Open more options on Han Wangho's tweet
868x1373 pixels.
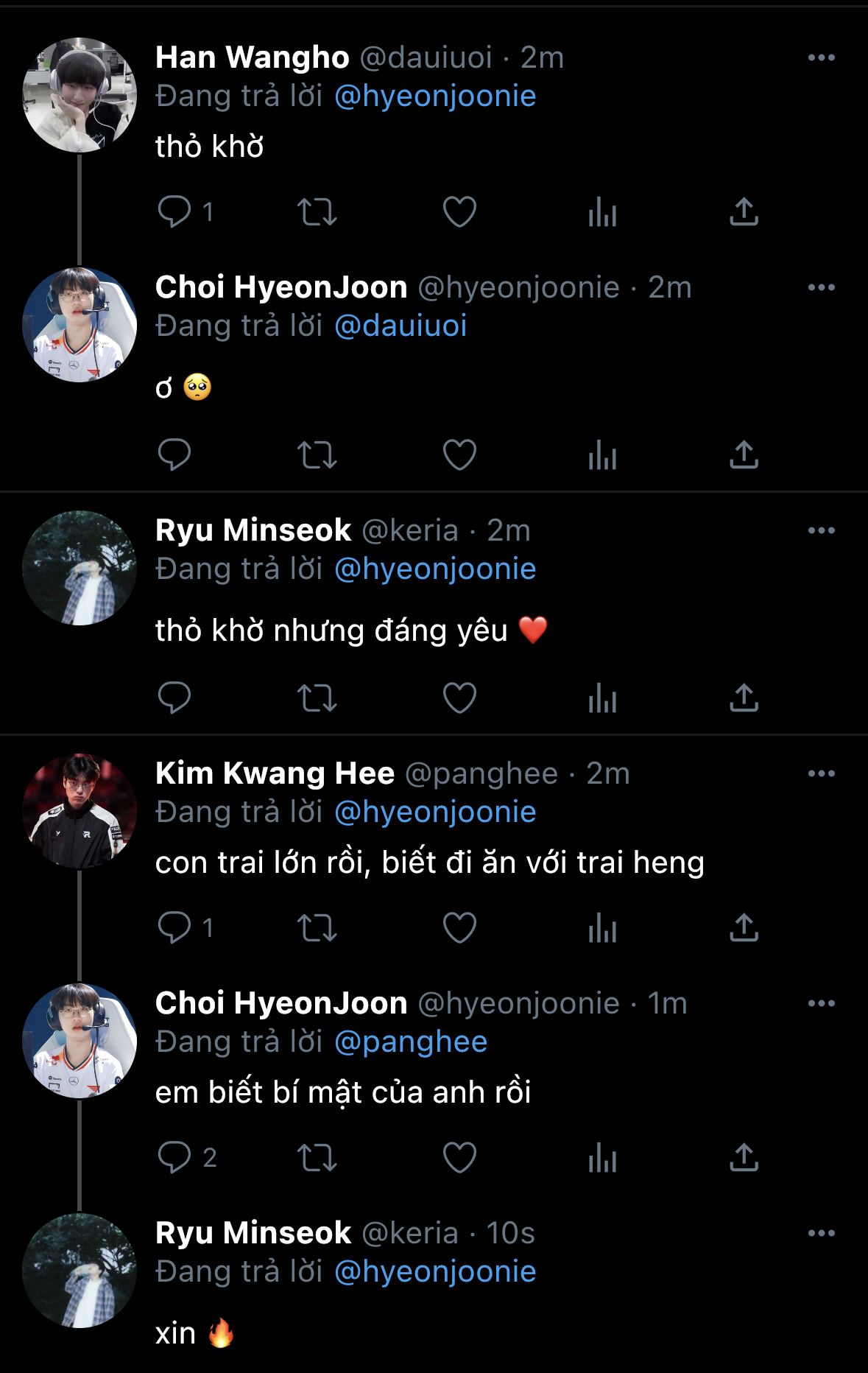pos(821,58)
